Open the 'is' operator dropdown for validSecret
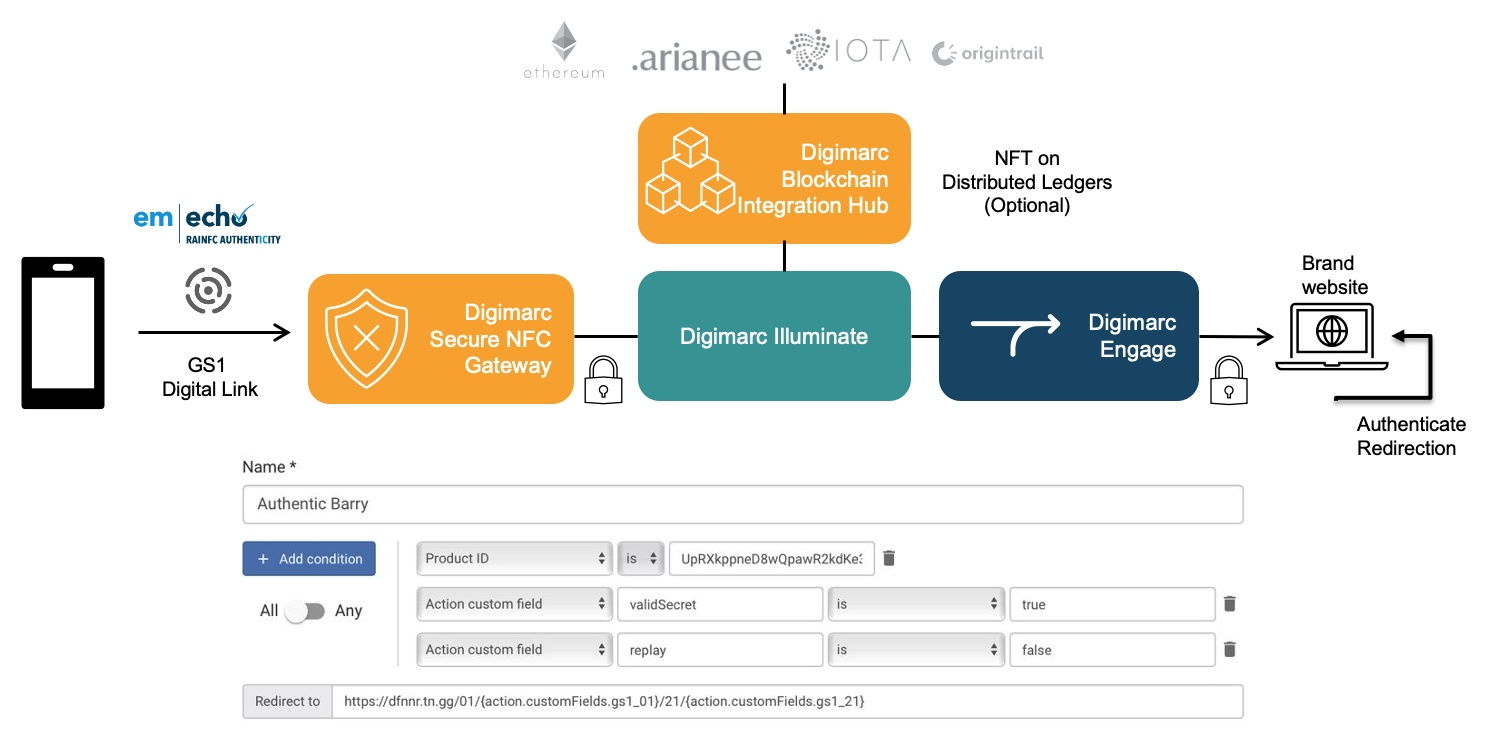 click(916, 604)
